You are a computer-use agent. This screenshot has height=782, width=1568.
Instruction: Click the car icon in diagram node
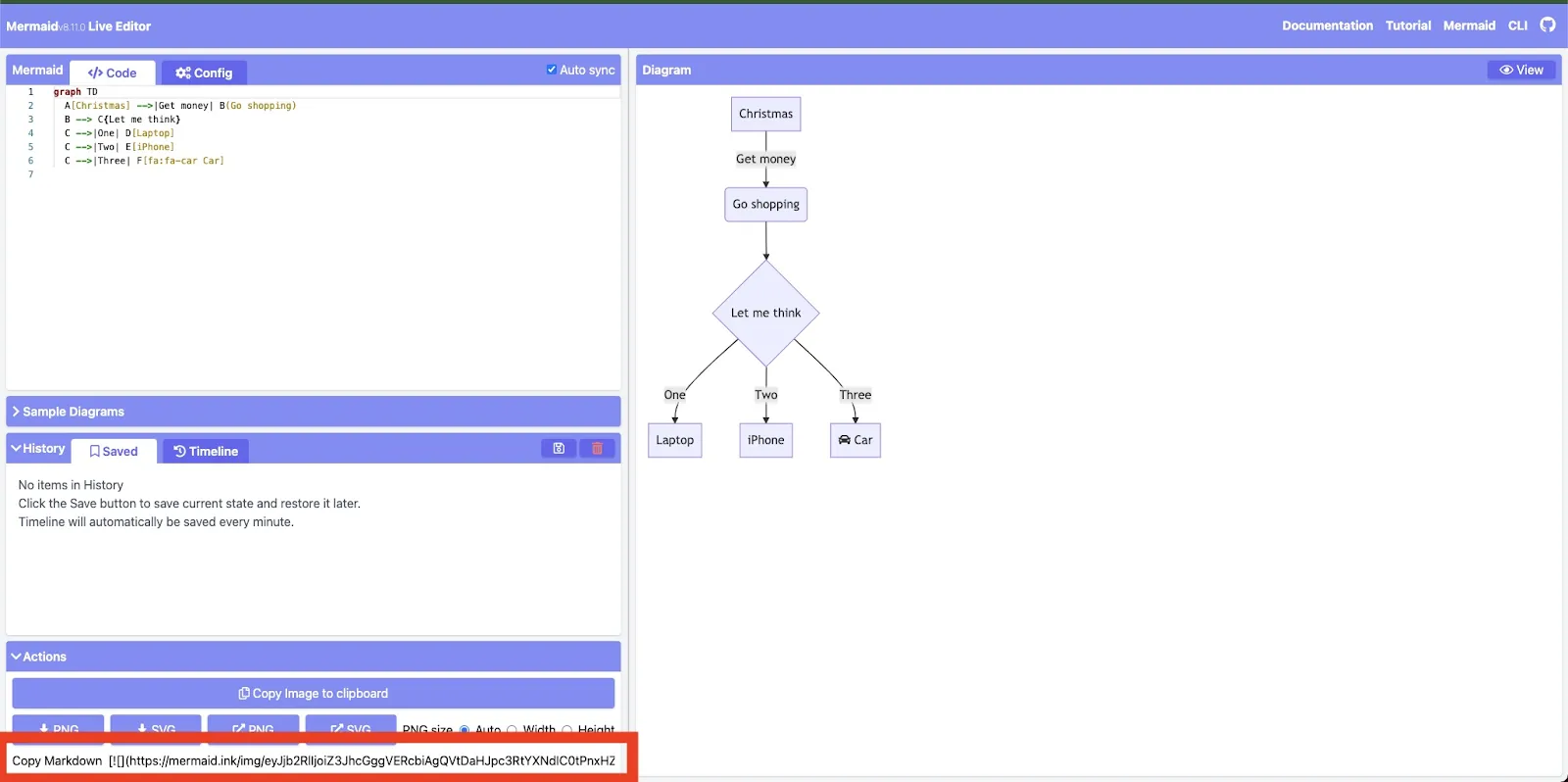844,440
